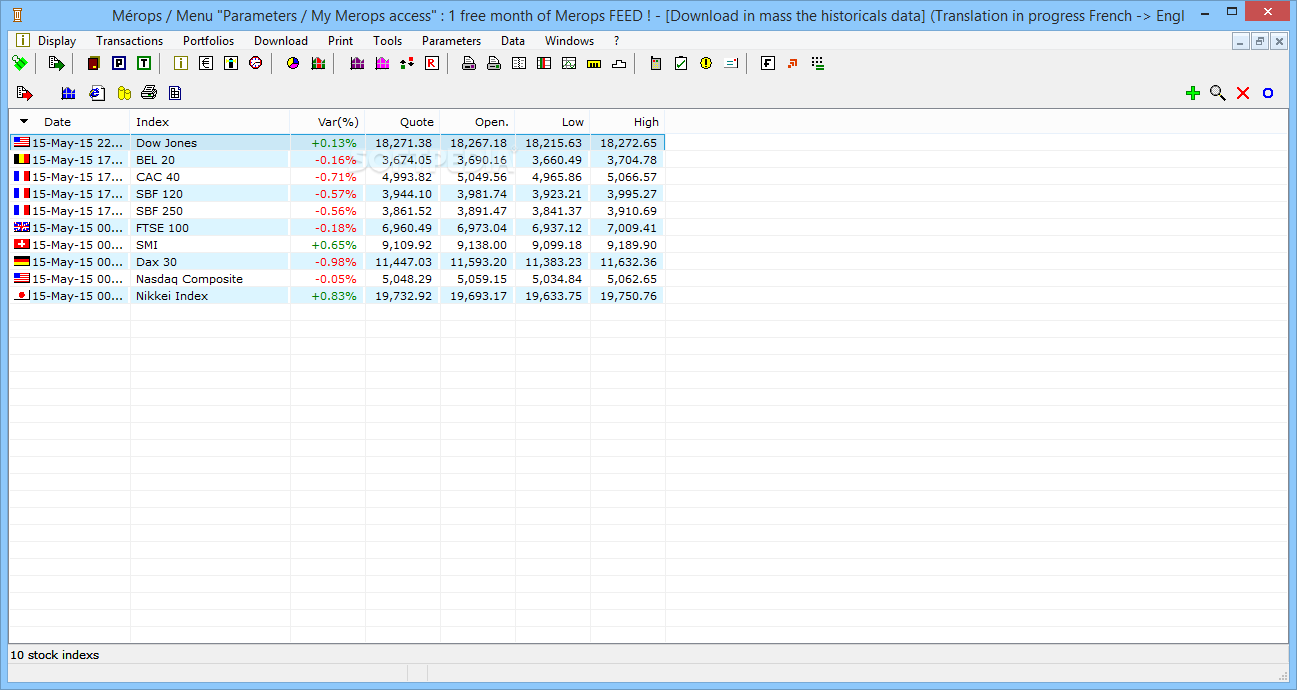
Task: Click the dotted list icon with green bars
Action: coord(818,63)
